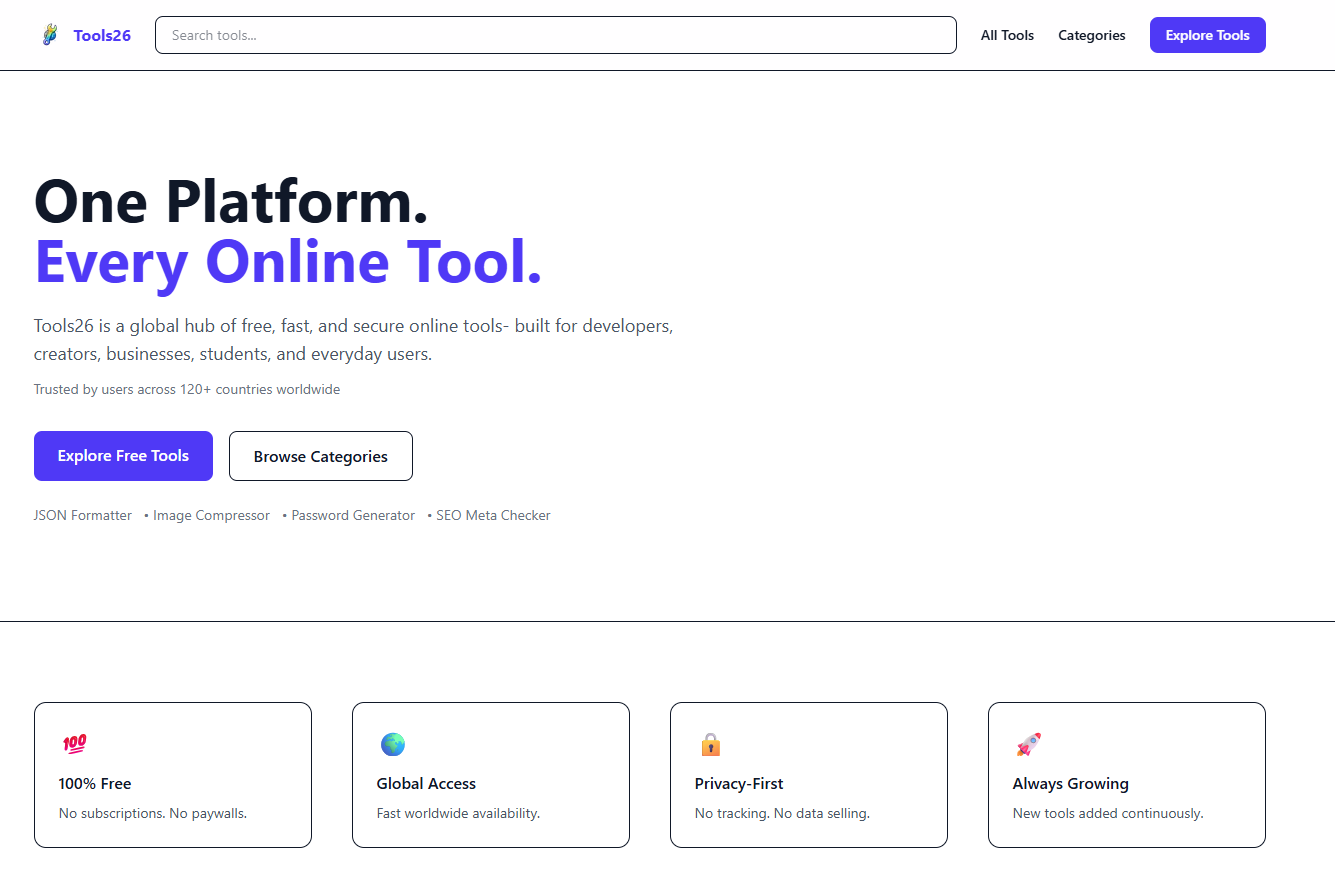Select the Always Growing card title

pyautogui.click(x=1070, y=784)
